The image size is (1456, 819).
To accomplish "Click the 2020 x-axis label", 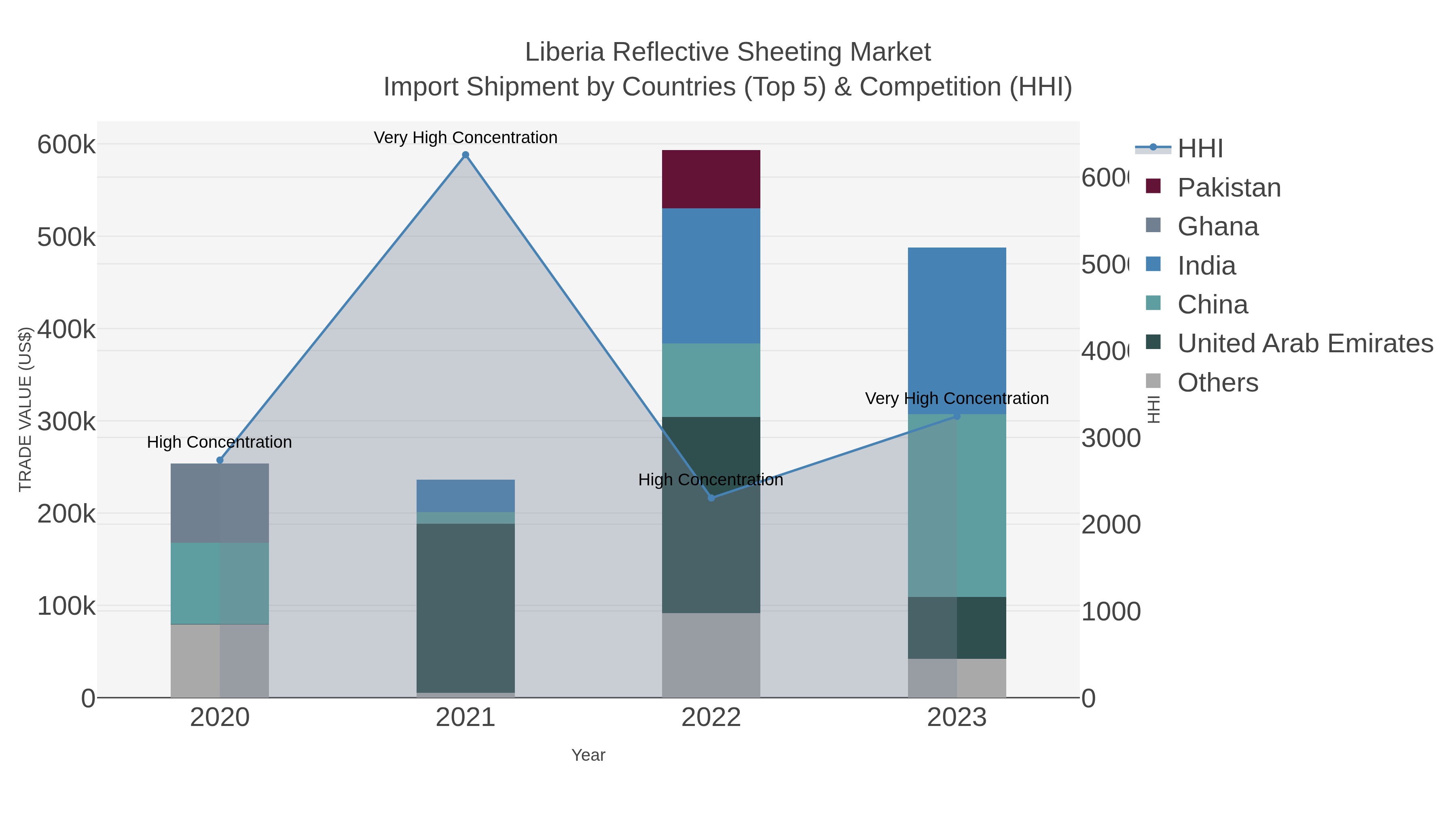I will (220, 718).
